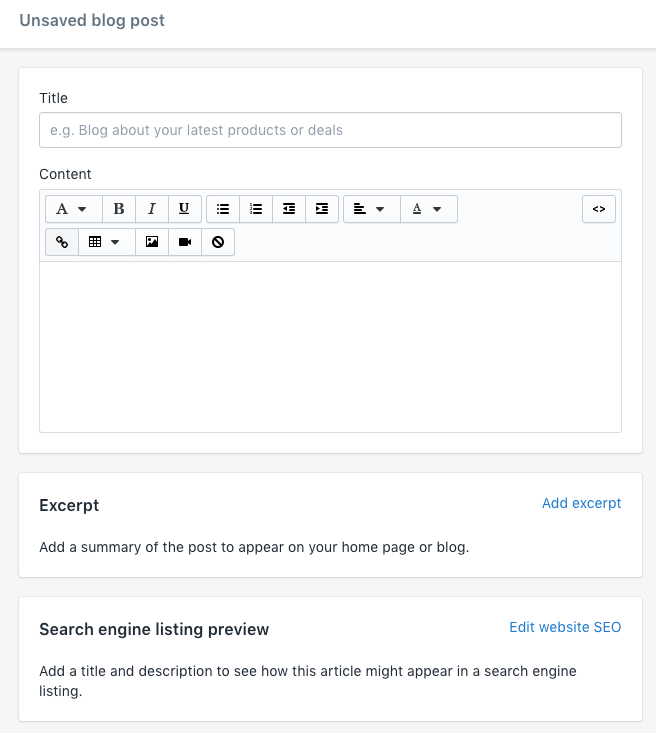Insert a bulleted list
Image resolution: width=656 pixels, height=733 pixels.
click(x=223, y=209)
